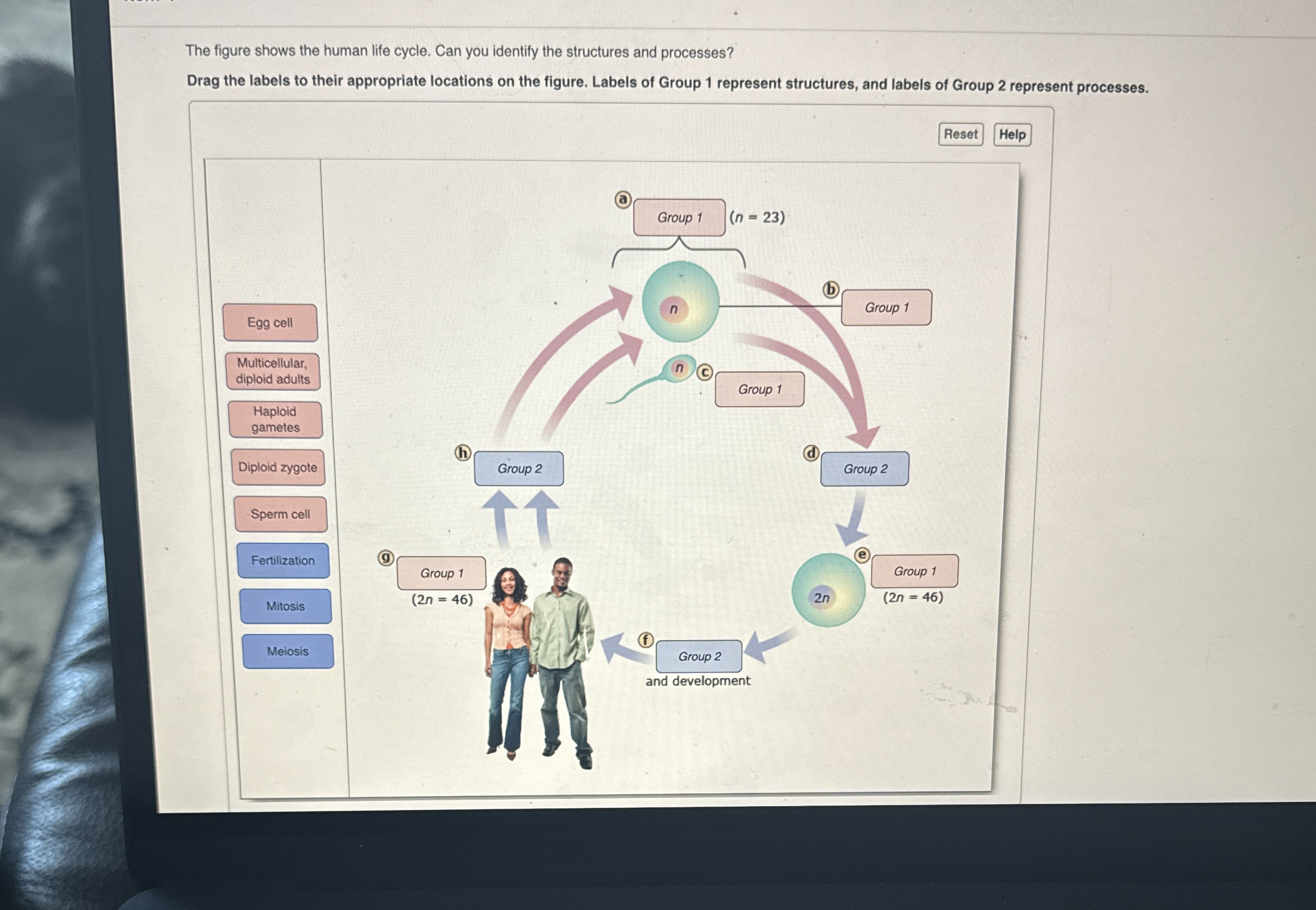This screenshot has height=910, width=1316.
Task: Select the Haploid gametes label
Action: coord(275,420)
